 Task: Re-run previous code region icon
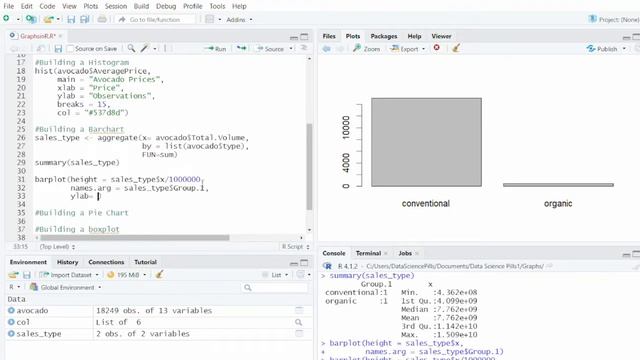click(241, 48)
